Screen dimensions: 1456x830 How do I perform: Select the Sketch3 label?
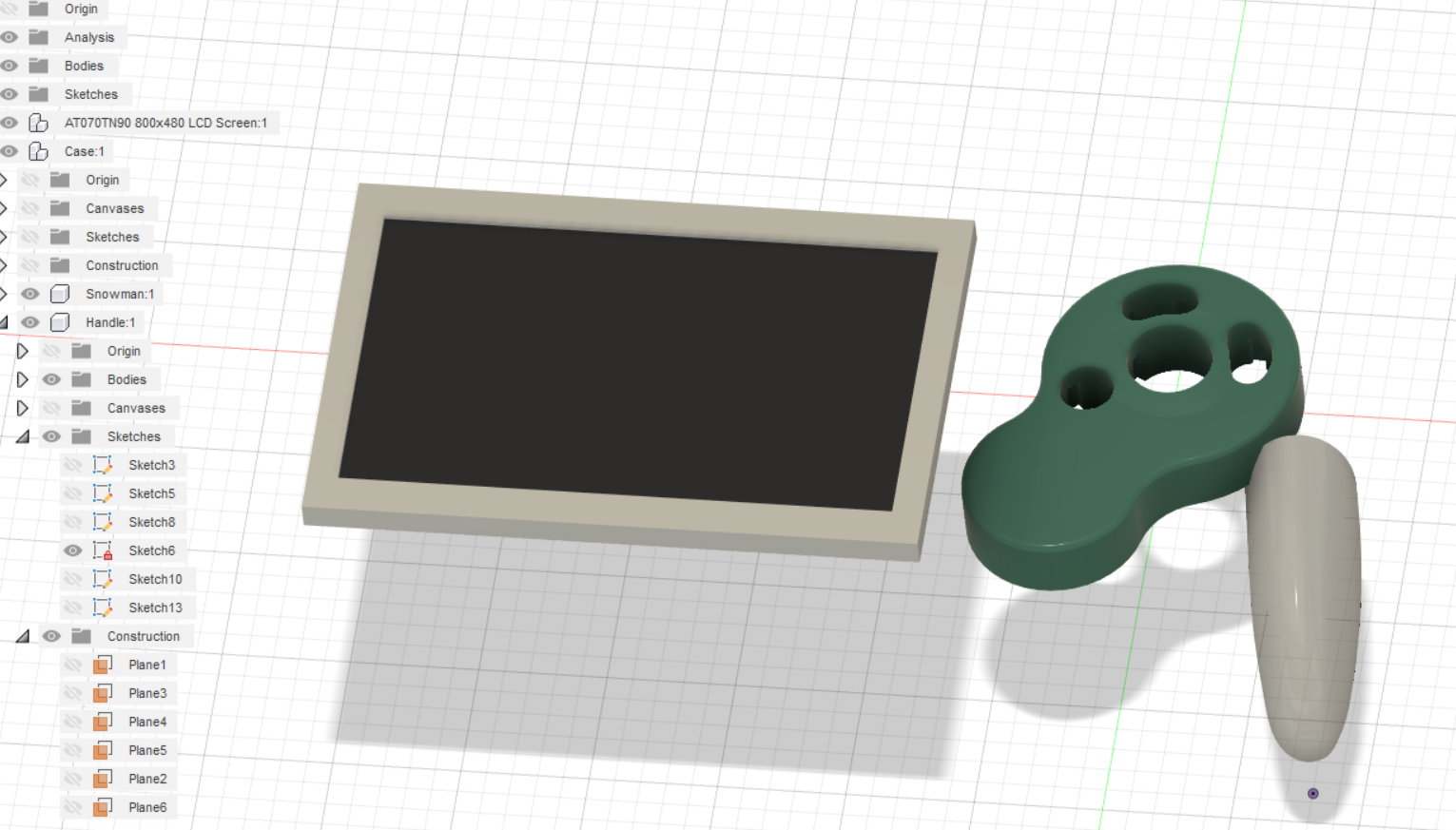click(x=152, y=465)
